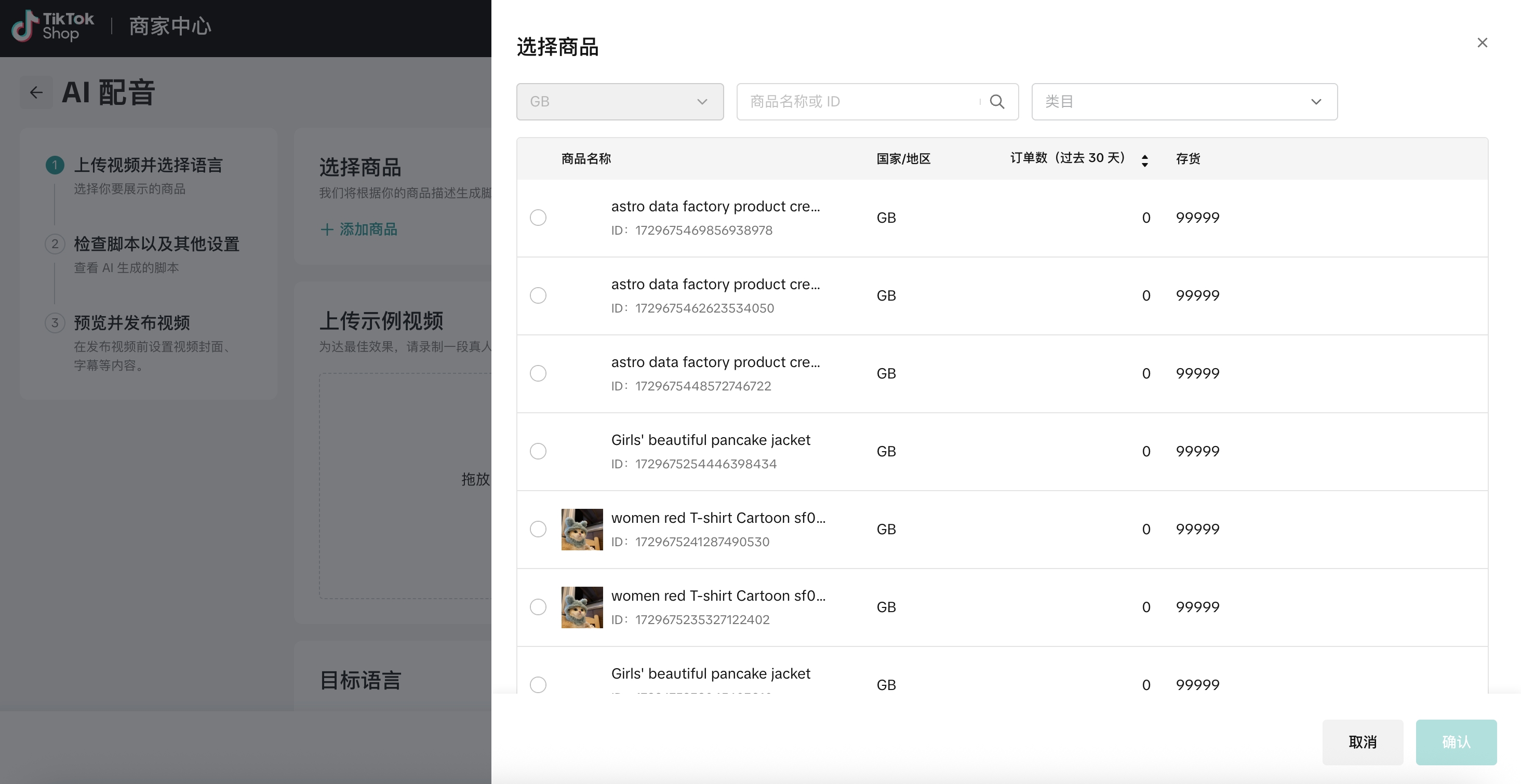This screenshot has width=1521, height=784.
Task: Click the TikTok Shop logo
Action: tap(52, 26)
